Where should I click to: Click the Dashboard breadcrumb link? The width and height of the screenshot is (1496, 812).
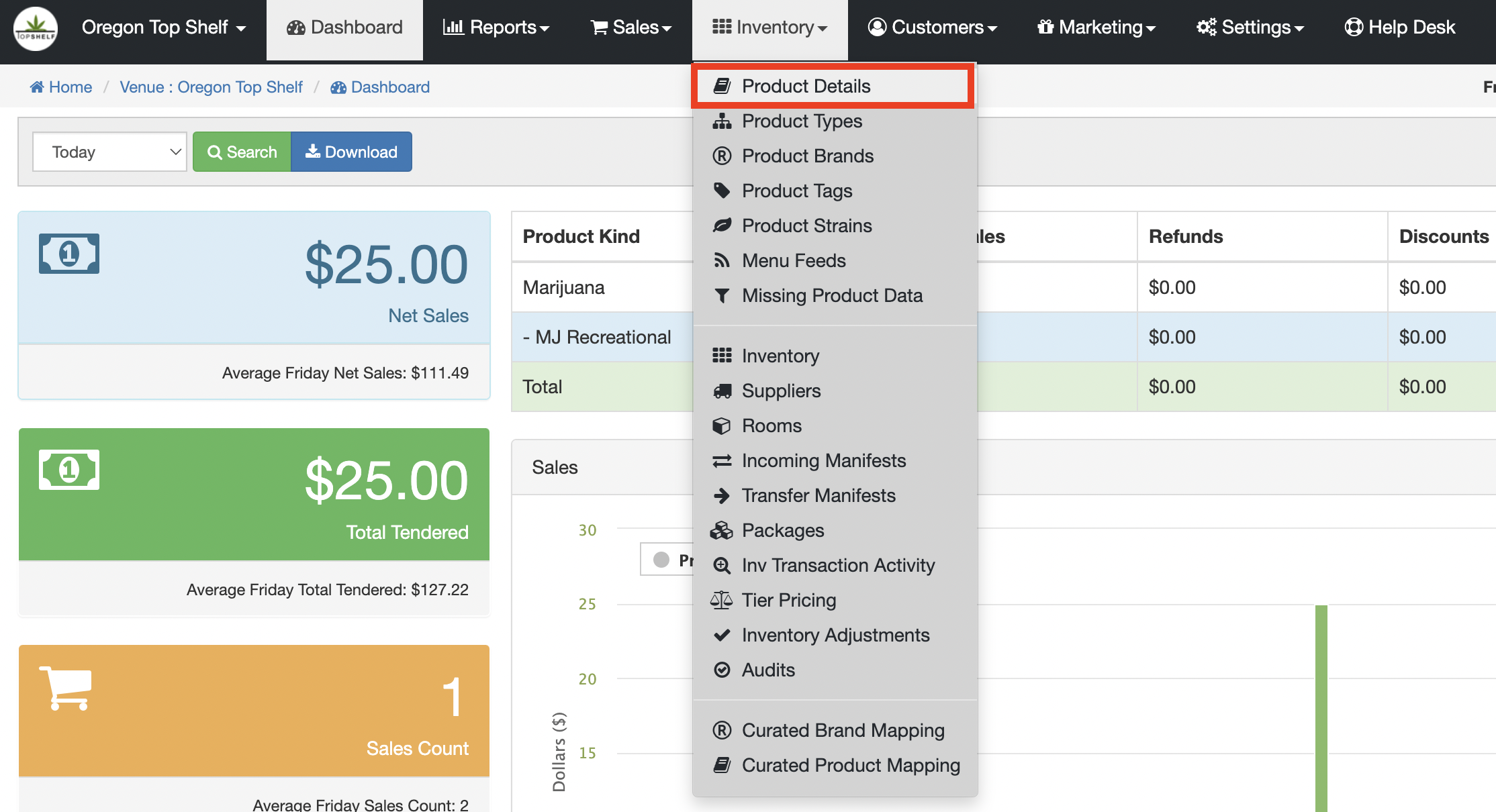pyautogui.click(x=380, y=87)
